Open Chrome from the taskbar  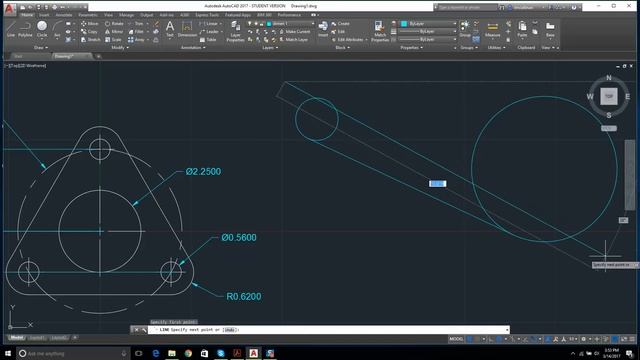click(188, 353)
